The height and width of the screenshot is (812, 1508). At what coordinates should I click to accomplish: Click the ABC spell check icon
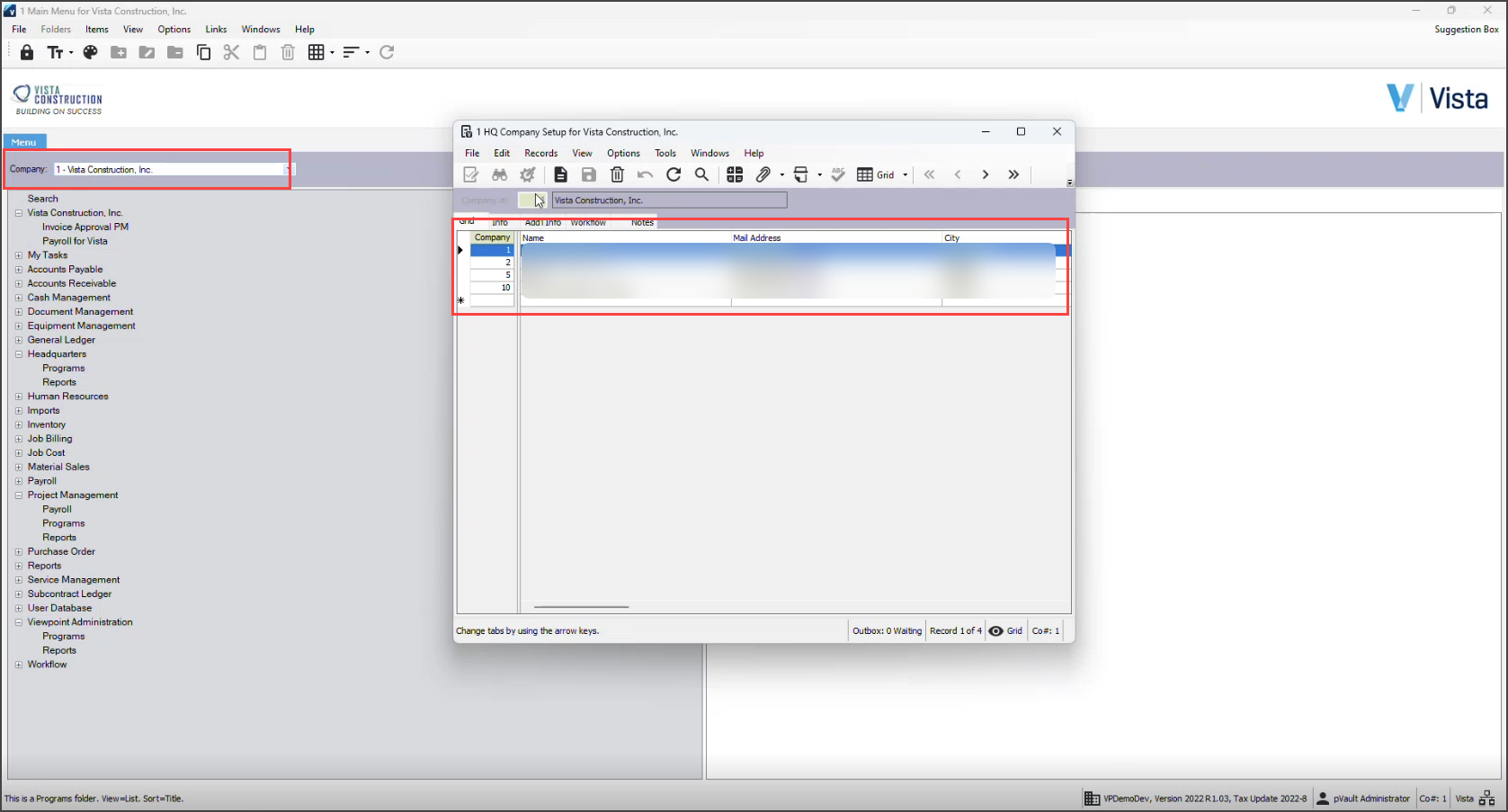[x=838, y=174]
